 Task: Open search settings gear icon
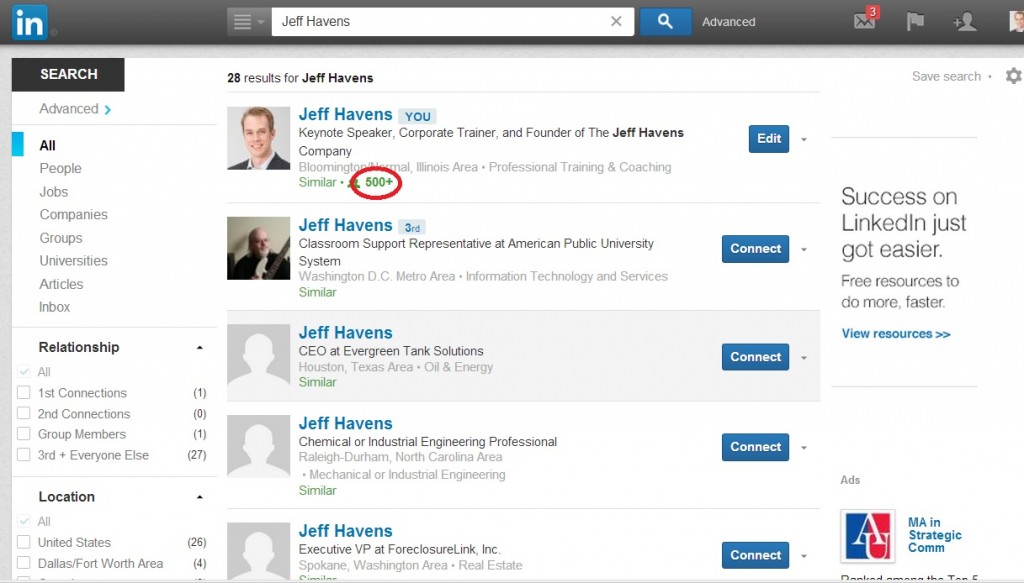point(1013,76)
